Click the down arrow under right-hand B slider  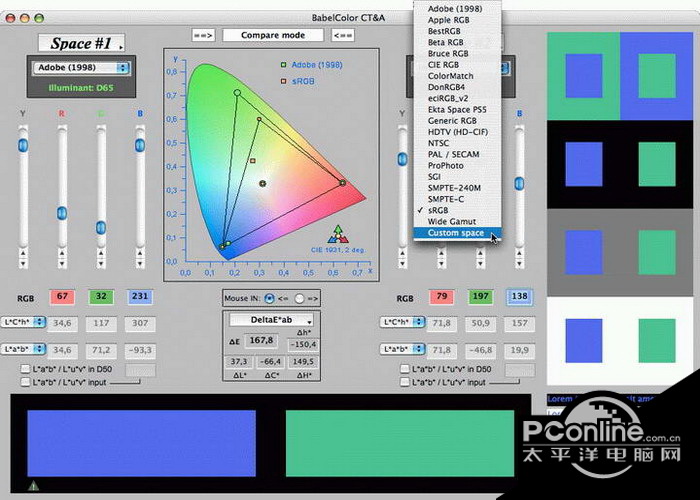point(519,263)
